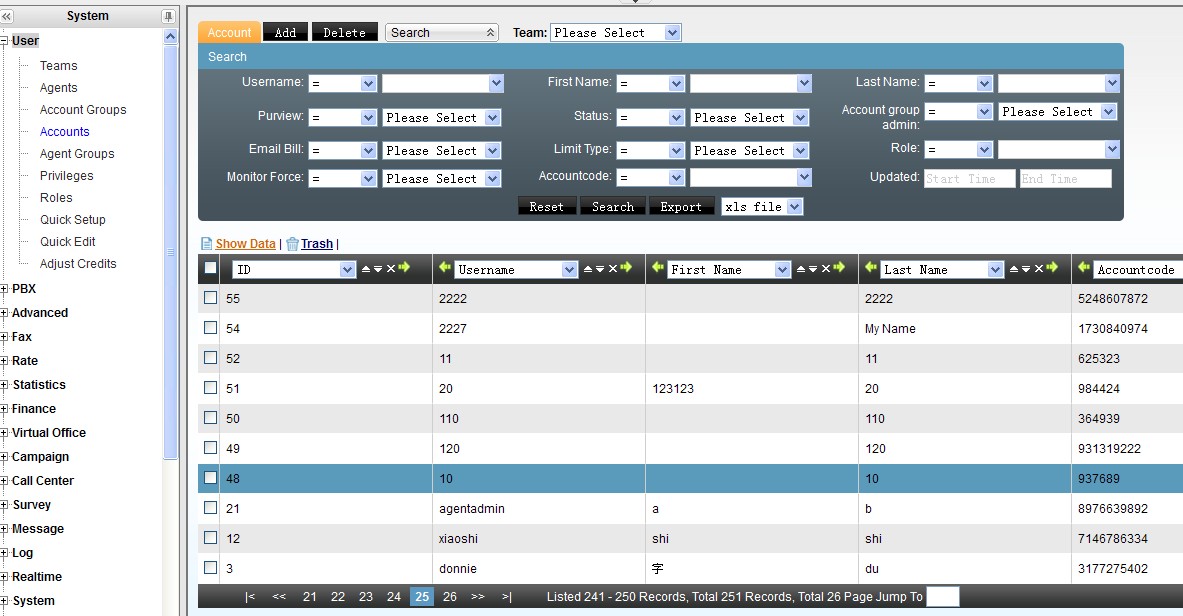This screenshot has width=1183, height=616.
Task: Sort the Username column descending
Action: pos(599,269)
